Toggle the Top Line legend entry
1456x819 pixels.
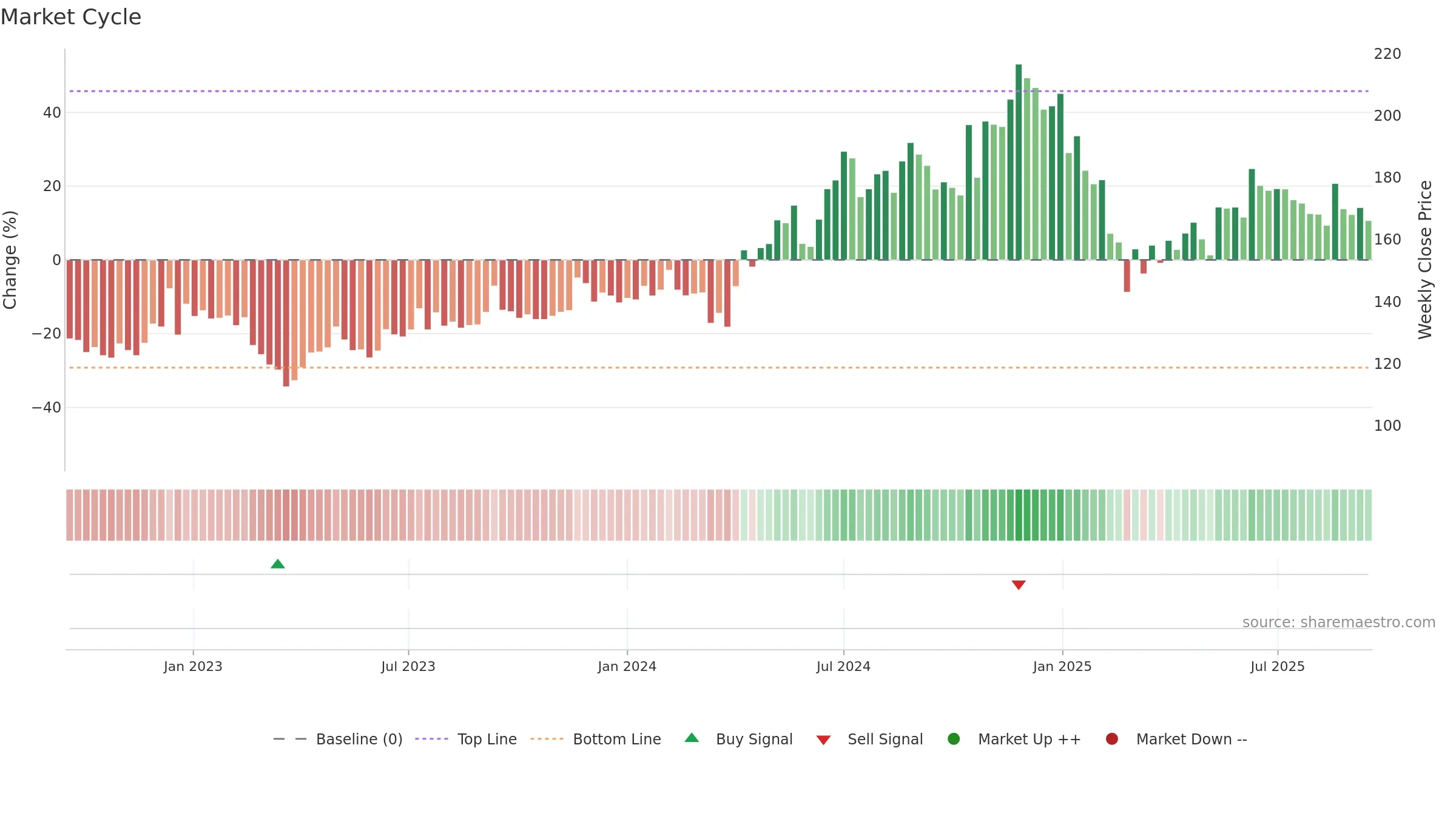click(466, 739)
